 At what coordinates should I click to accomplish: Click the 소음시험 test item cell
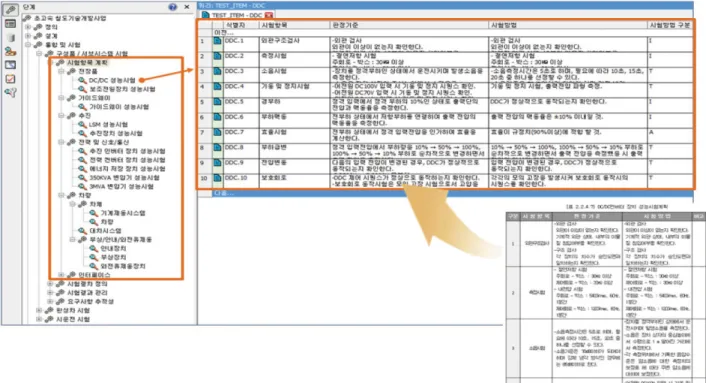[x=295, y=75]
